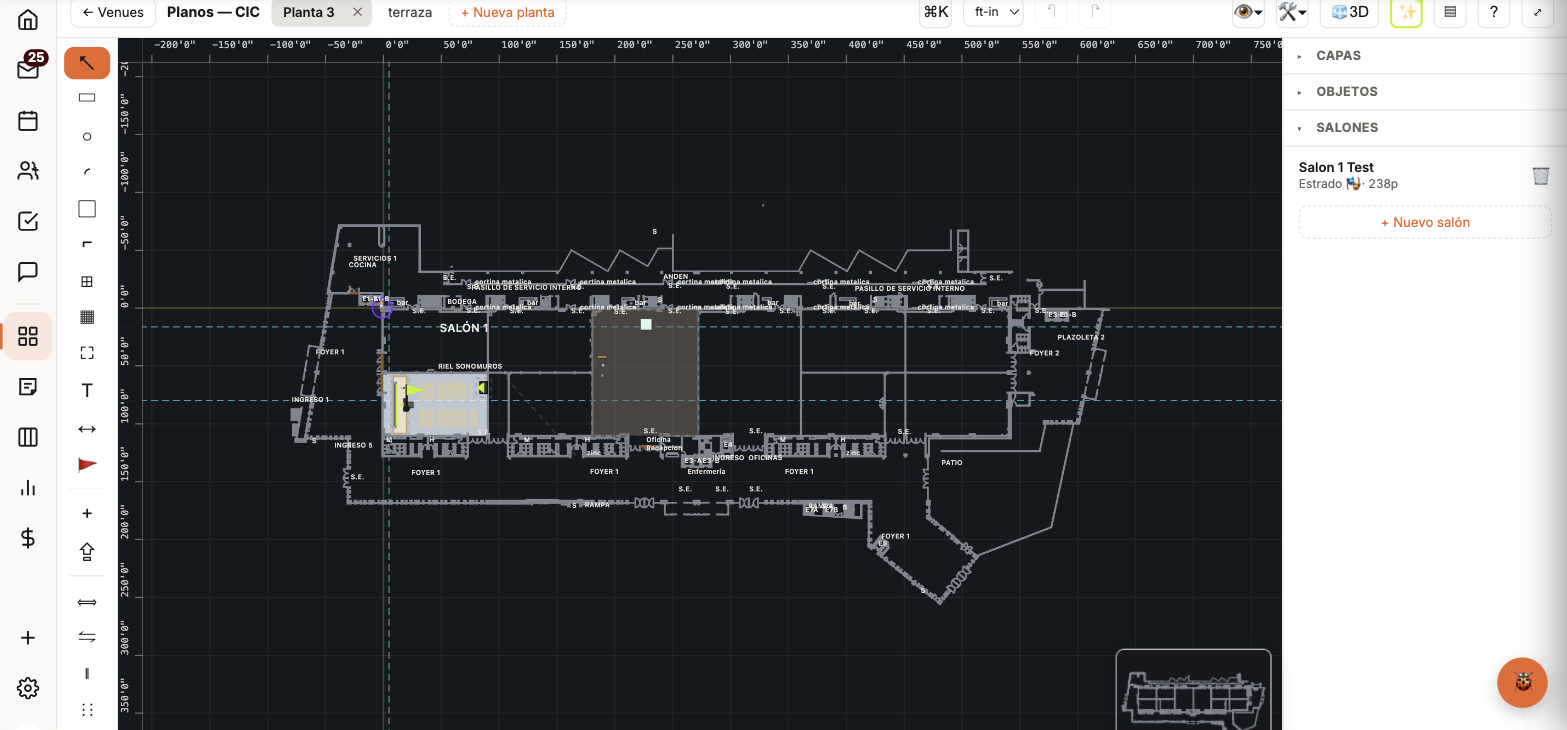Click the redo arrow button
The width and height of the screenshot is (1567, 730).
[x=1096, y=12]
